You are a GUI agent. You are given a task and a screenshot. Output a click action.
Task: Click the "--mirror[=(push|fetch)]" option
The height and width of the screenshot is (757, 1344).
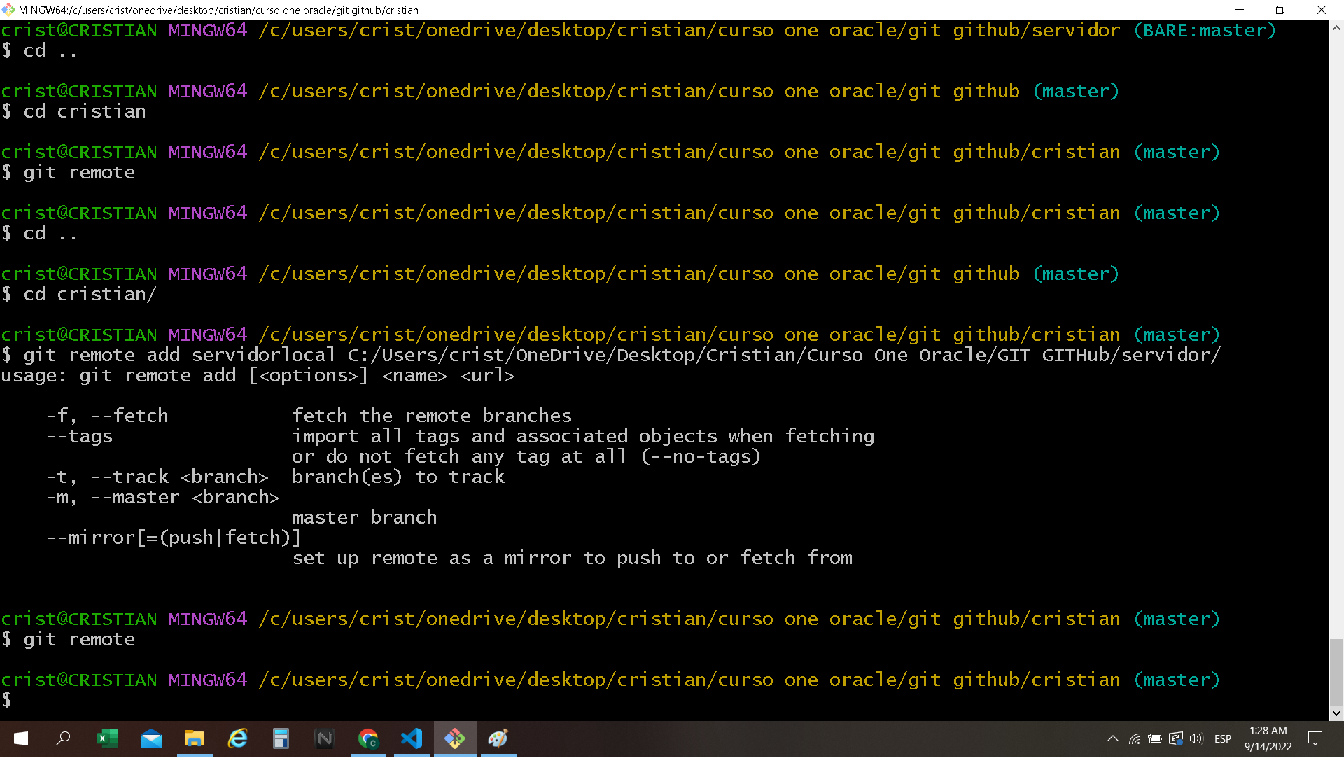[174, 538]
